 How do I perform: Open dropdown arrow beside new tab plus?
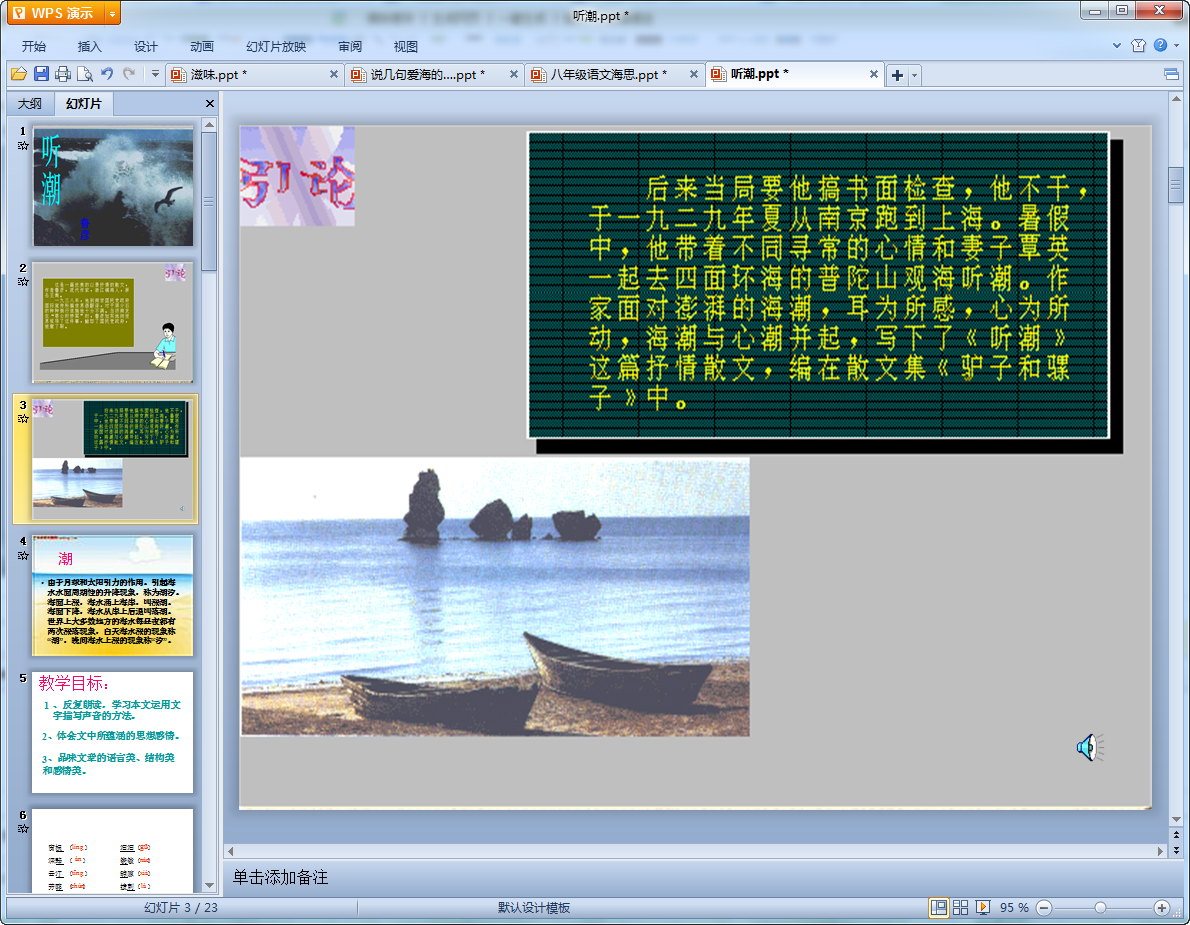[914, 75]
